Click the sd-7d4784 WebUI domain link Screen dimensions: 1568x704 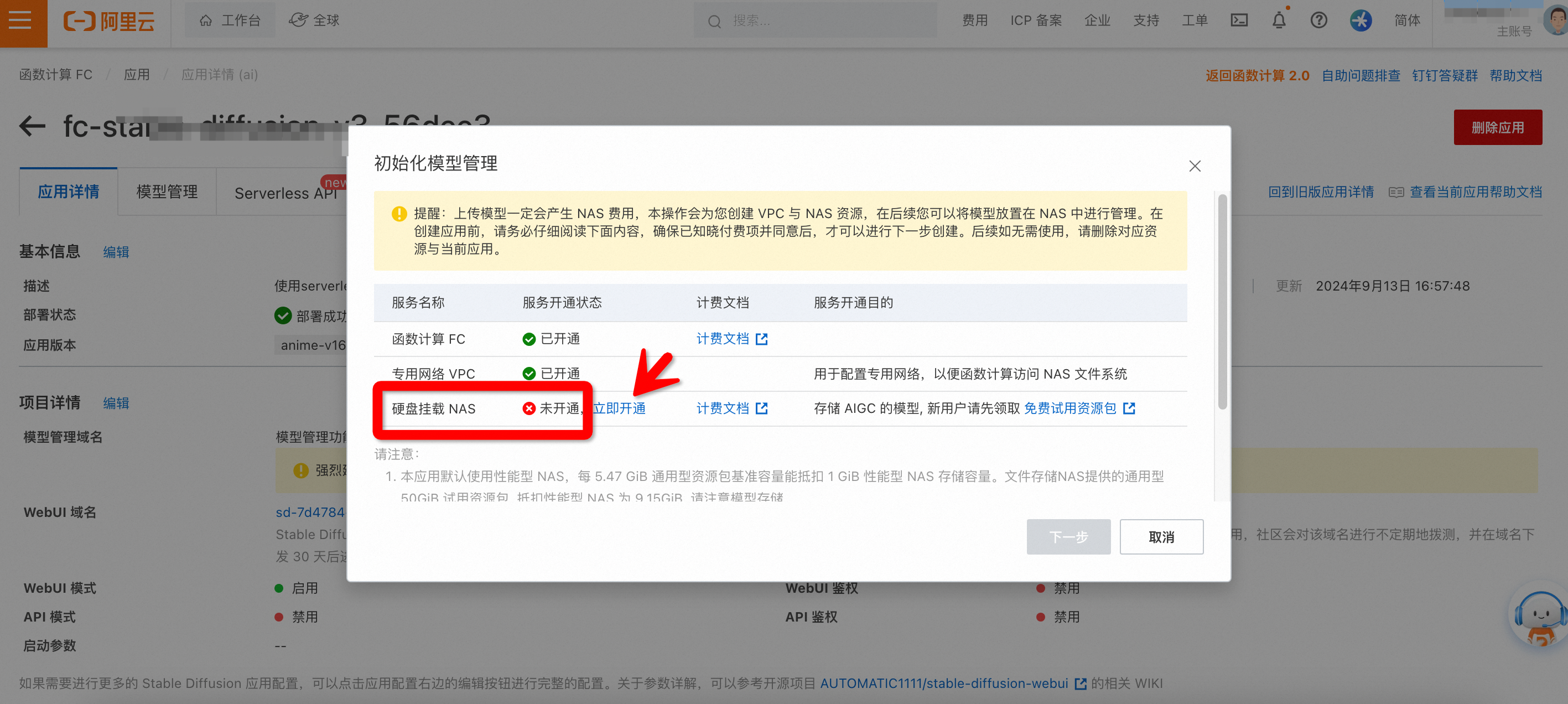(310, 512)
